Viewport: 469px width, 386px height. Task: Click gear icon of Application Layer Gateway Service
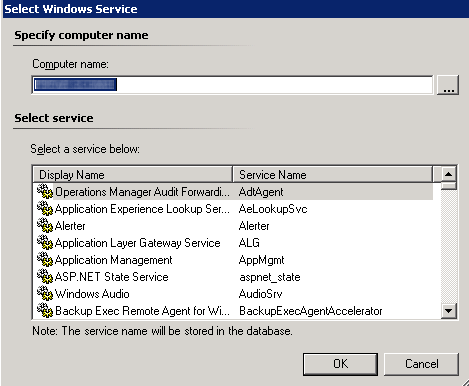click(45, 242)
